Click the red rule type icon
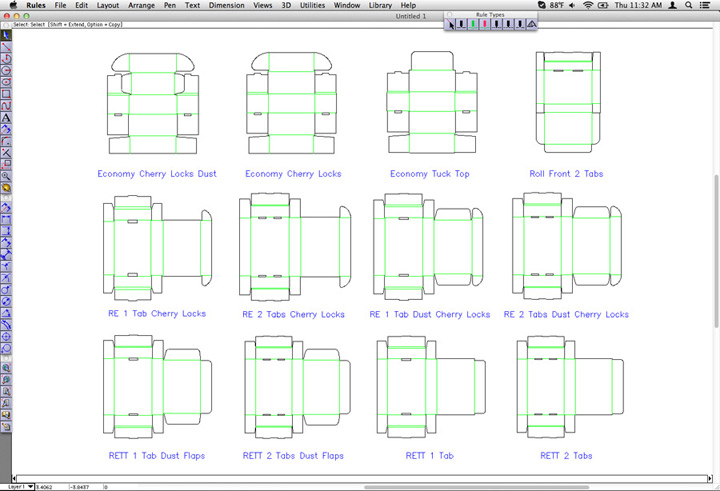 485,24
